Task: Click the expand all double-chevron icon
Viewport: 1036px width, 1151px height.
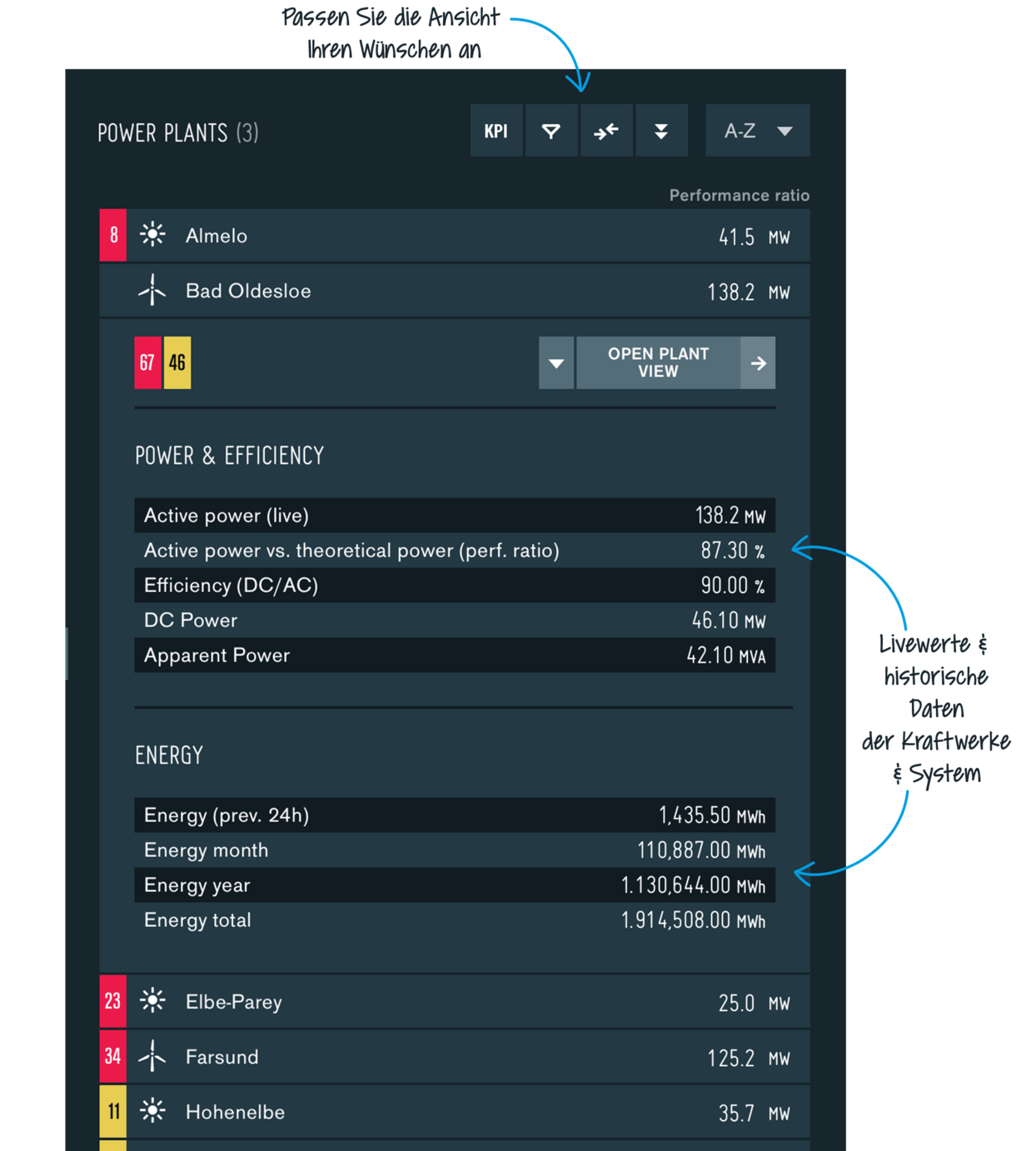Action: click(661, 131)
